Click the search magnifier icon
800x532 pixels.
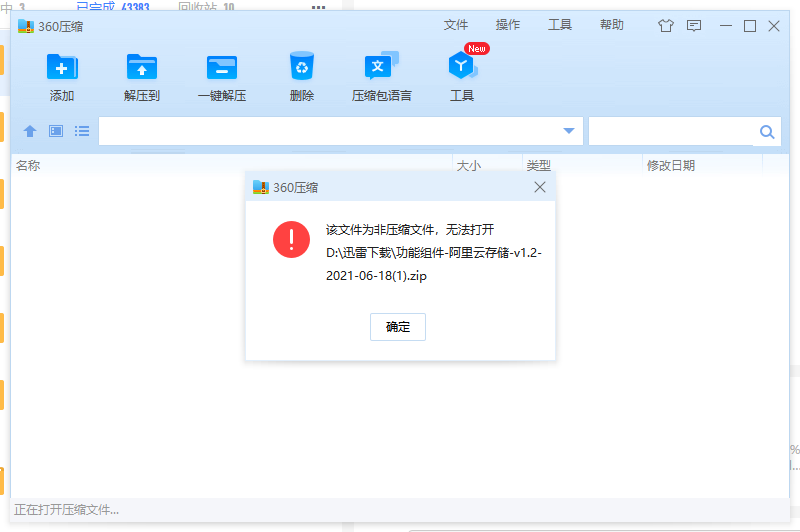(767, 132)
